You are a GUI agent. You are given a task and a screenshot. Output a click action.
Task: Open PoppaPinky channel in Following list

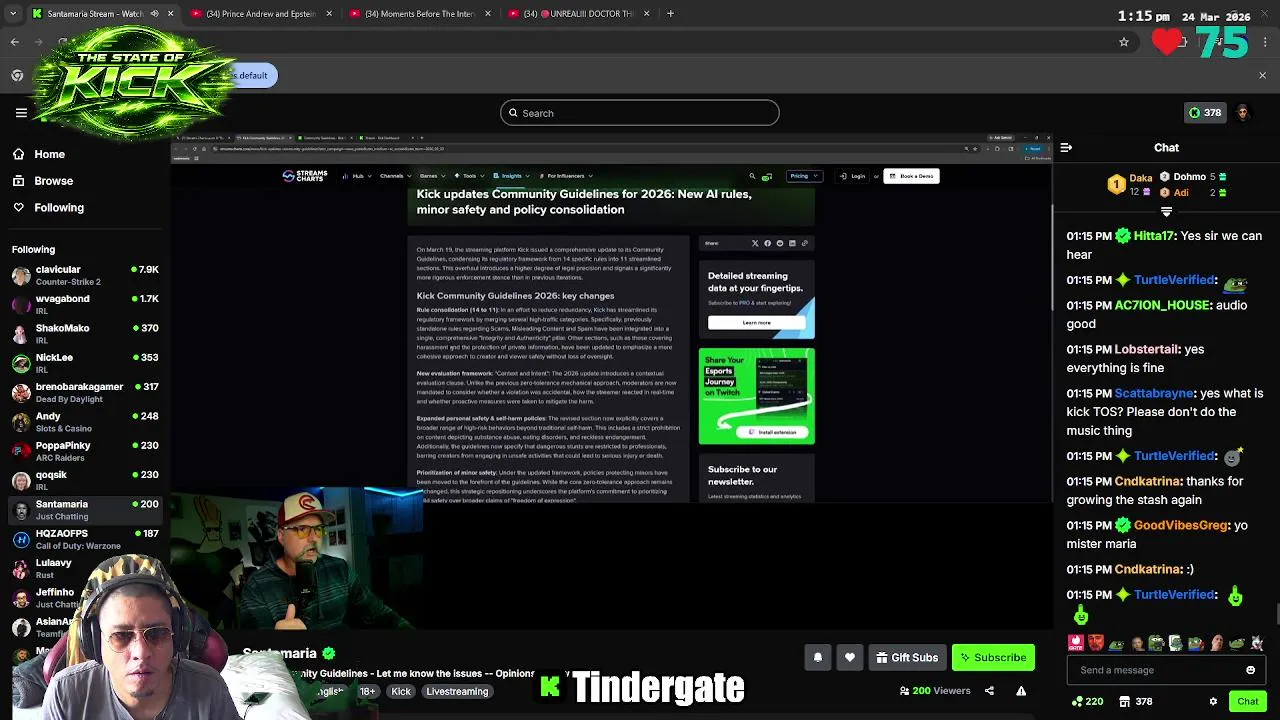click(85, 451)
